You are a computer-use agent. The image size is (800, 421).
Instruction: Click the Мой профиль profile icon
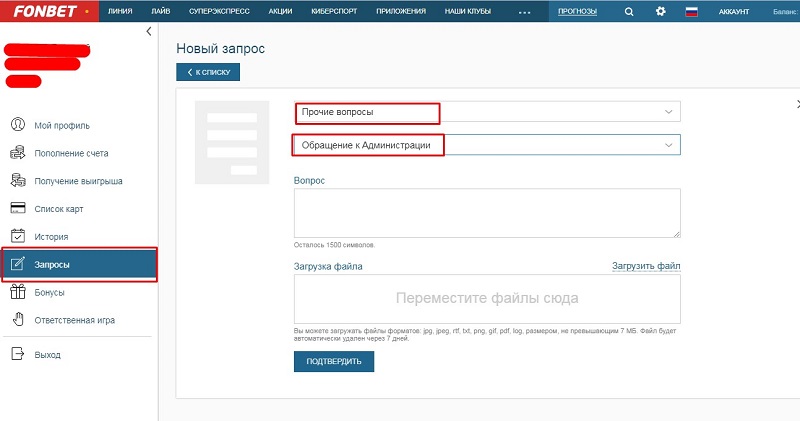click(x=17, y=125)
